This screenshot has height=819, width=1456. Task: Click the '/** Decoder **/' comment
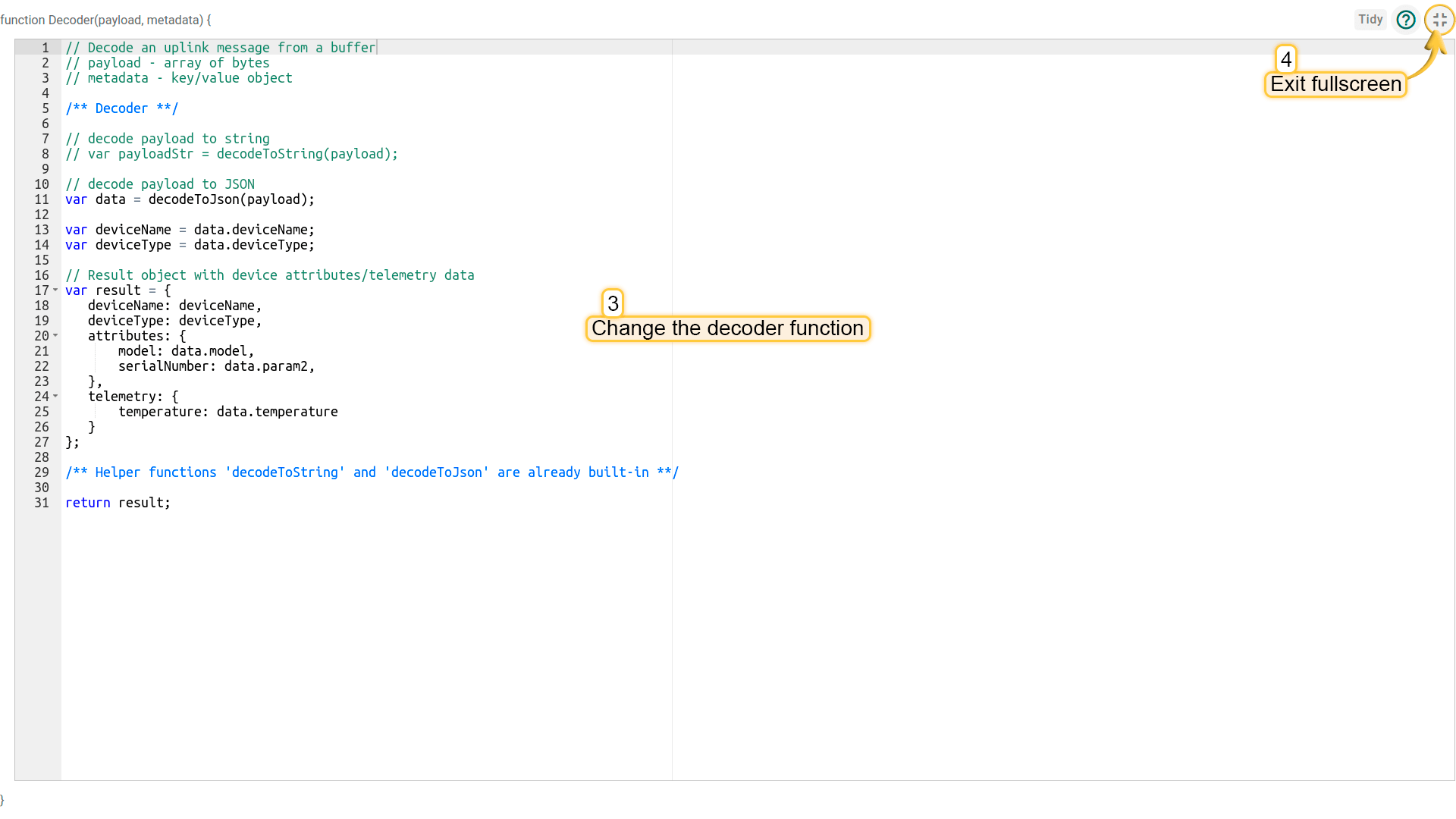click(121, 108)
